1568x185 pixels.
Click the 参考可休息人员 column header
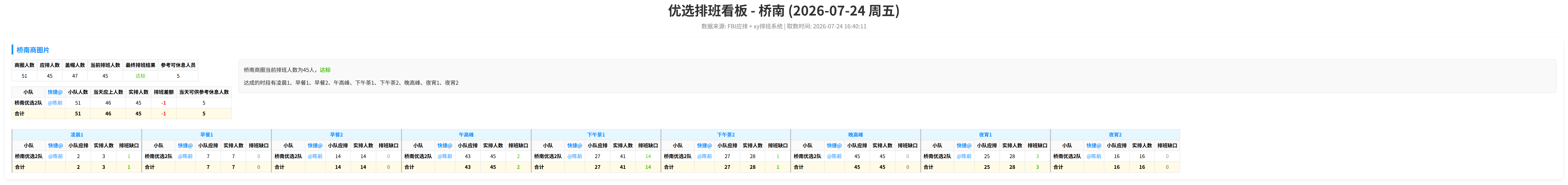pyautogui.click(x=178, y=65)
